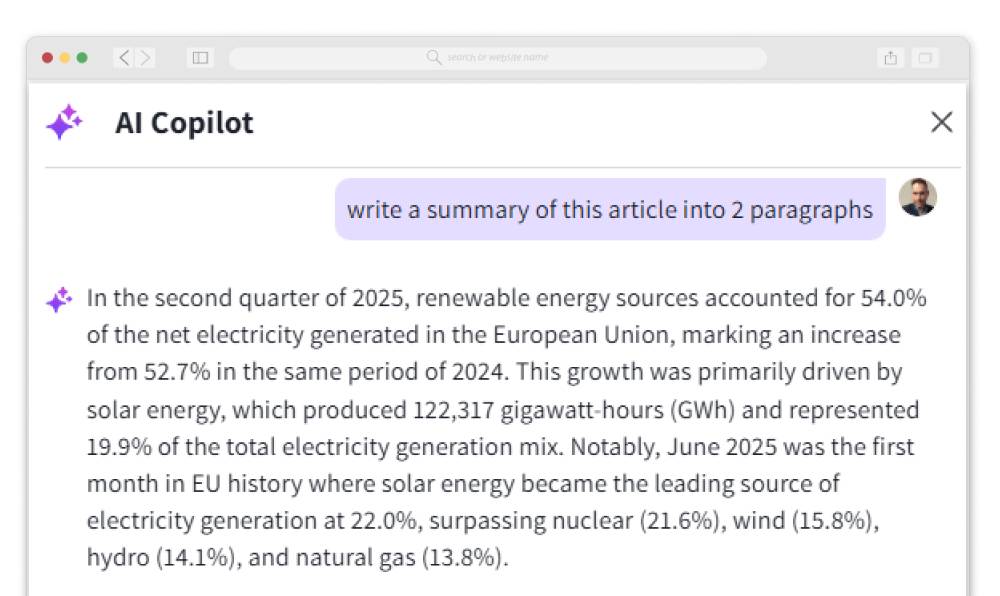Click the small sparkle icon beside the response
The height and width of the screenshot is (596, 1000).
(59, 299)
